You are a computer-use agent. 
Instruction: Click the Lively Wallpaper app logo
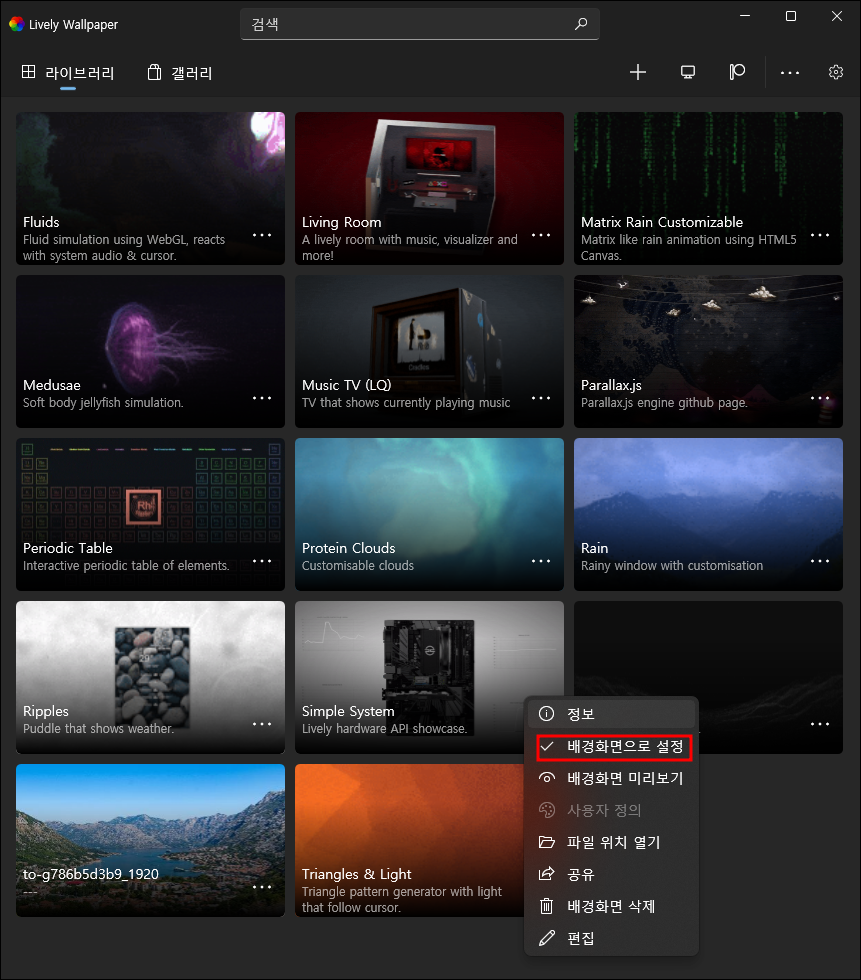(x=16, y=24)
